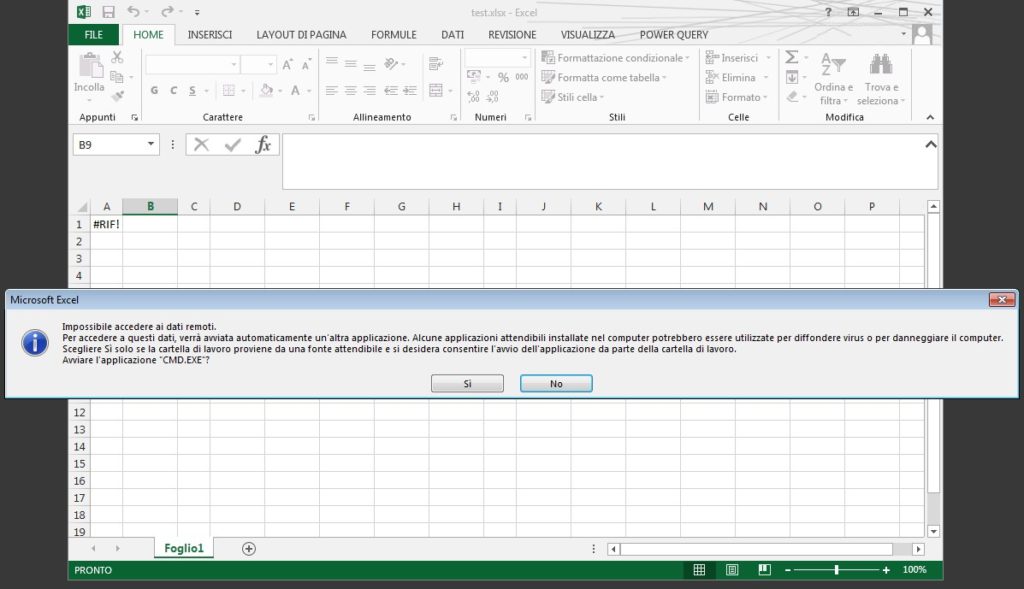This screenshot has height=589, width=1024.
Task: Open the font name dropdown
Action: (x=233, y=64)
